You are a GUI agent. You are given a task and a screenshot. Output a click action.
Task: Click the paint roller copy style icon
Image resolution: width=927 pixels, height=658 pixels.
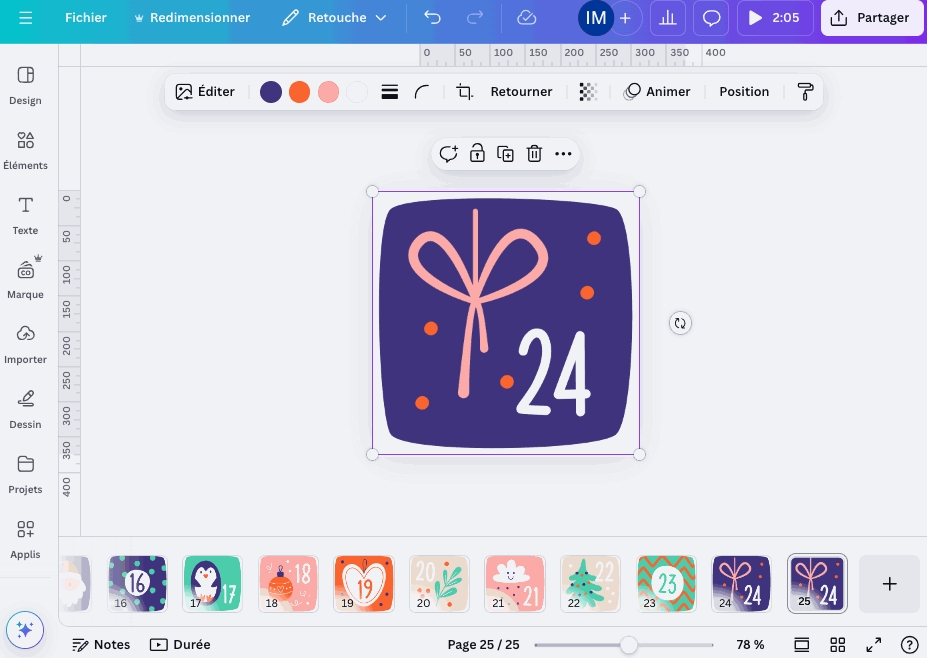click(x=805, y=92)
